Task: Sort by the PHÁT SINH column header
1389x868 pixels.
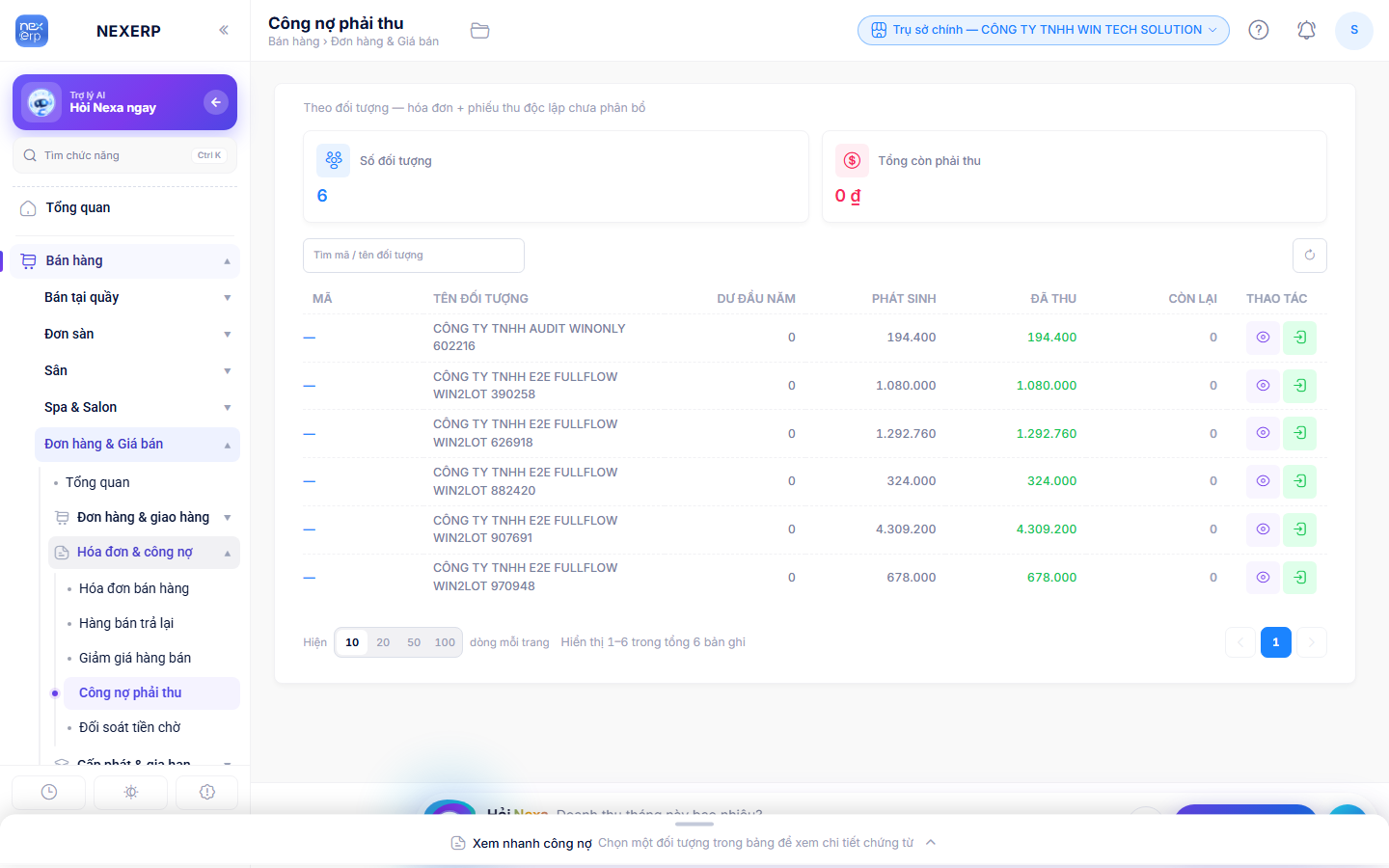Action: coord(904,299)
